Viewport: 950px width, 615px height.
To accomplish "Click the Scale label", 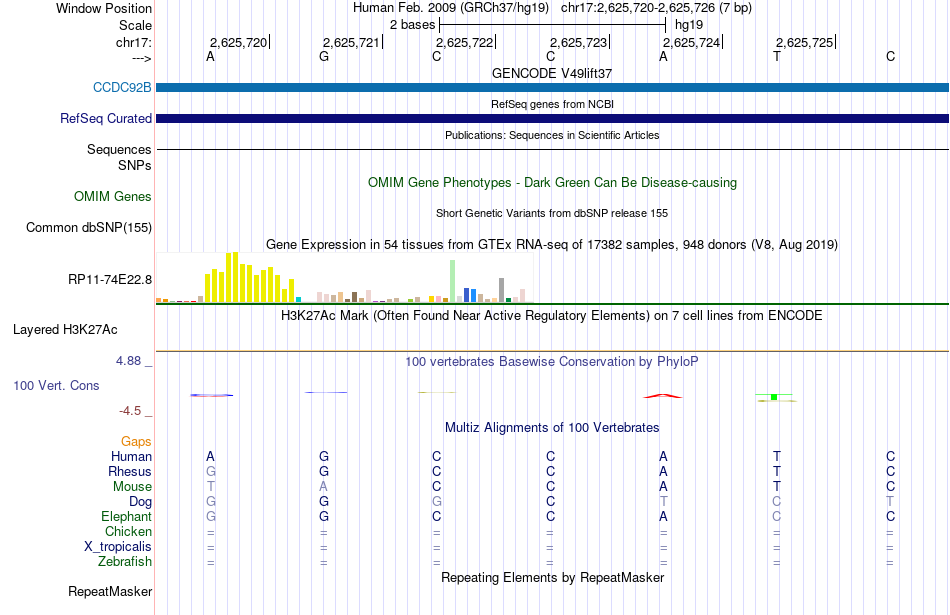I will (x=135, y=25).
